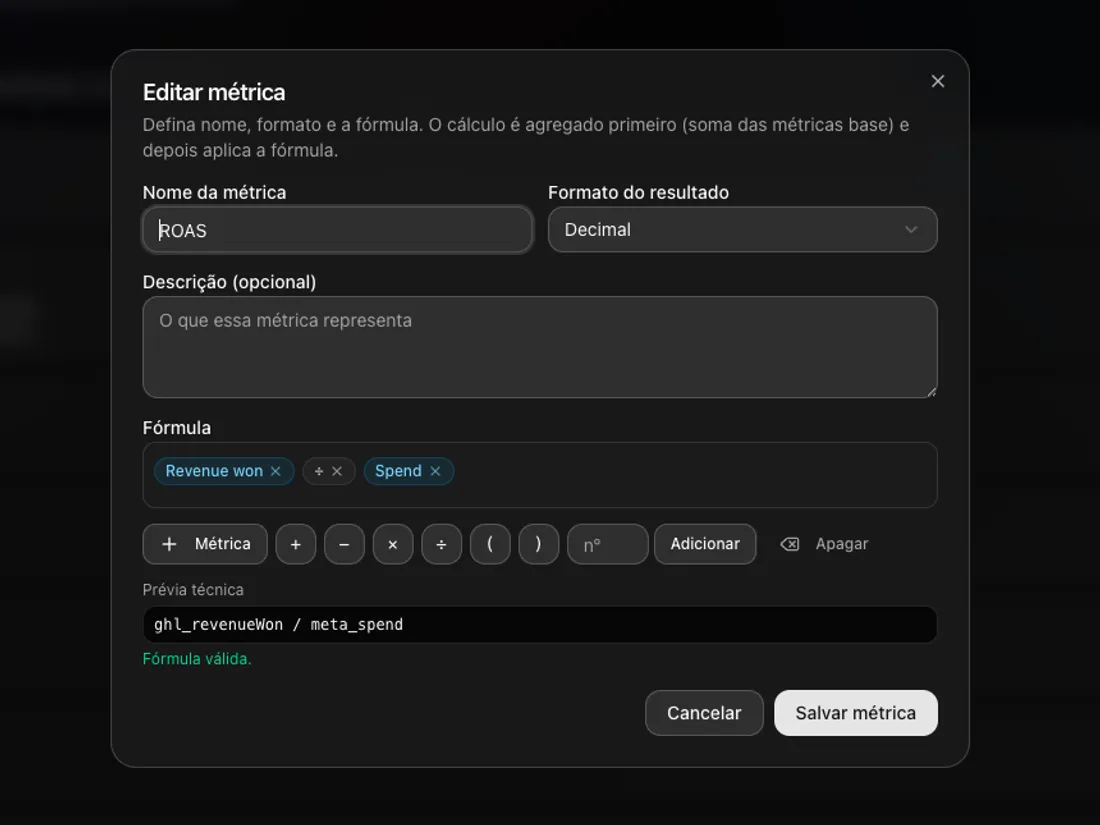Remove the Spend chip from formula
This screenshot has height=825, width=1100.
[435, 471]
